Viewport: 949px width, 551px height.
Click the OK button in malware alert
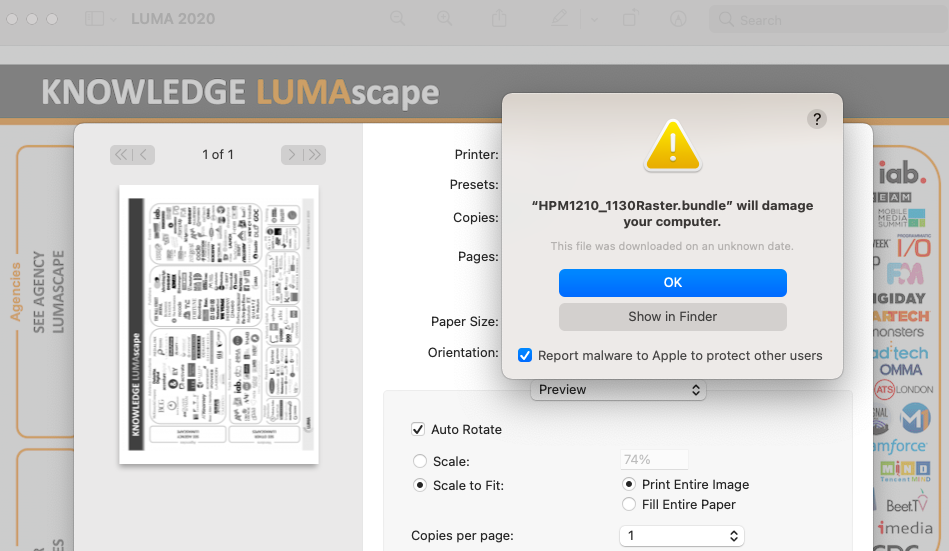[x=672, y=283]
